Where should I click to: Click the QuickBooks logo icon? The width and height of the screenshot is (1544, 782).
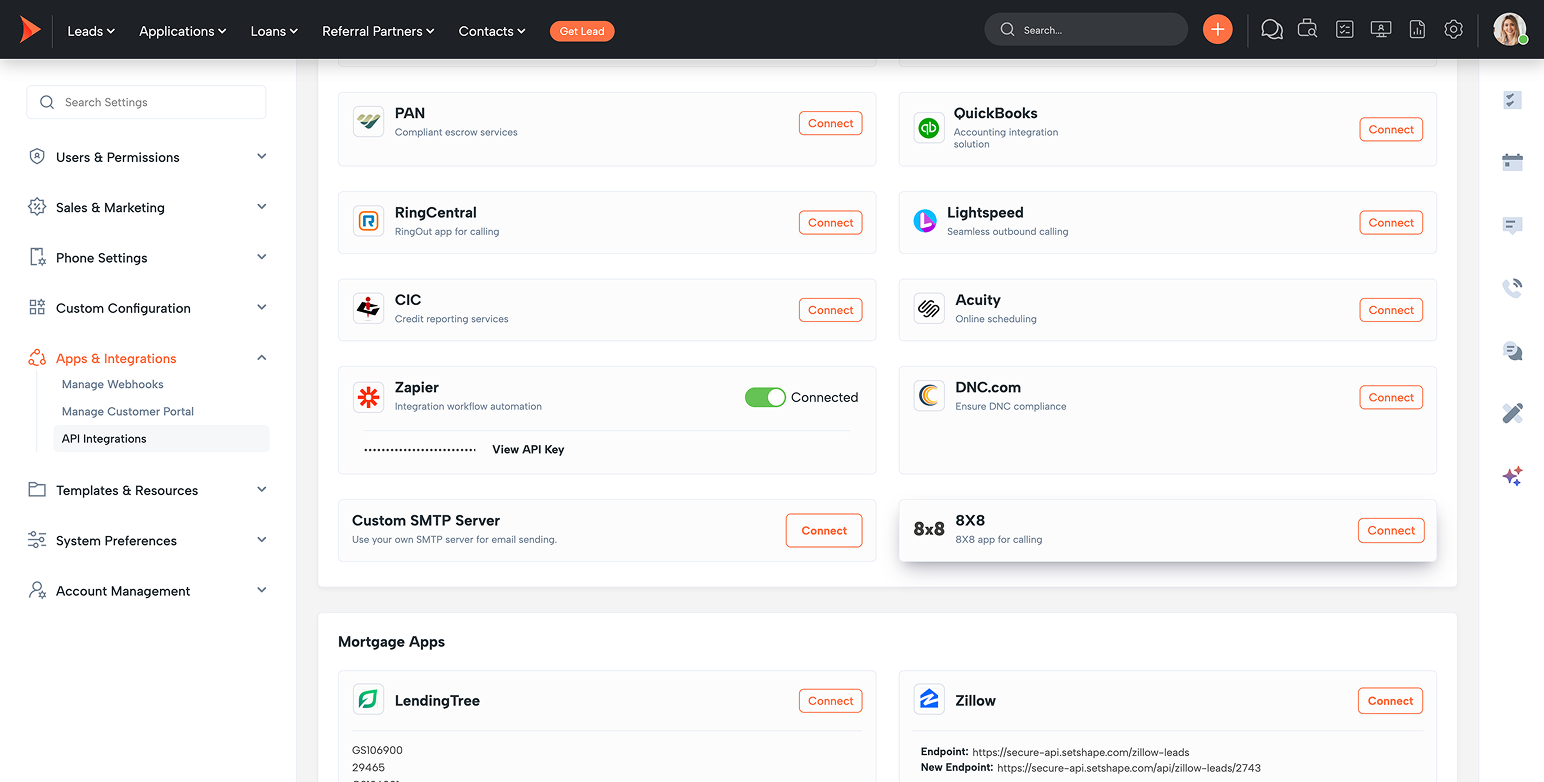929,128
